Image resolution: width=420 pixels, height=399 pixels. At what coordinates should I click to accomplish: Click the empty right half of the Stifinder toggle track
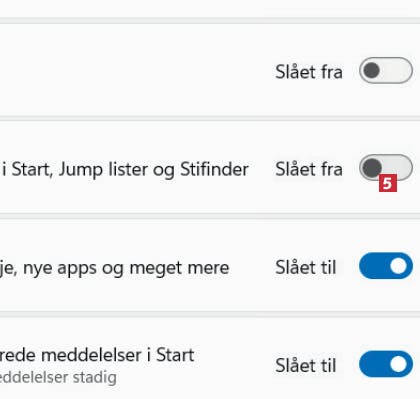pyautogui.click(x=398, y=166)
